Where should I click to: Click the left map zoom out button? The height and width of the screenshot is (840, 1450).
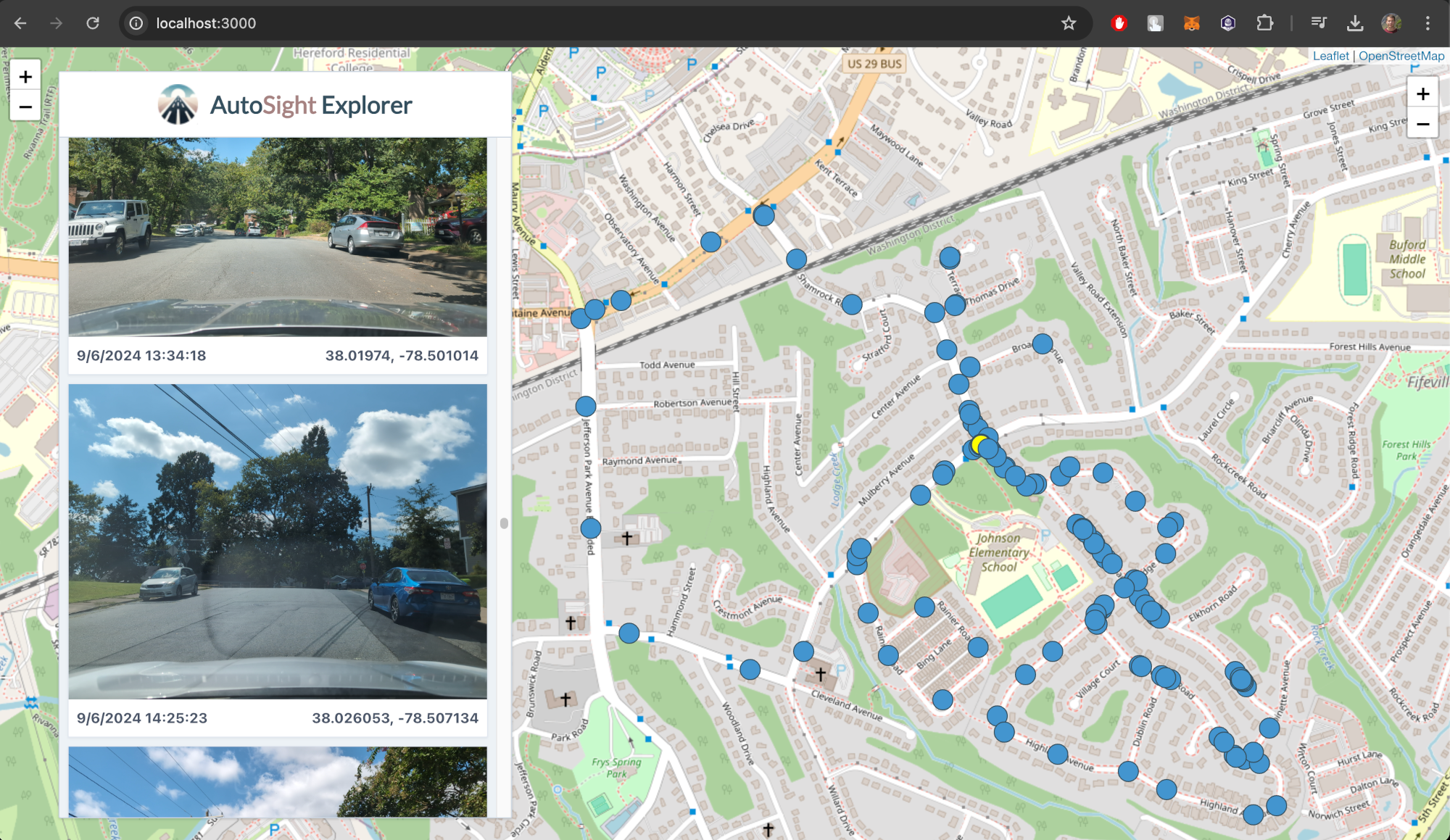[25, 107]
